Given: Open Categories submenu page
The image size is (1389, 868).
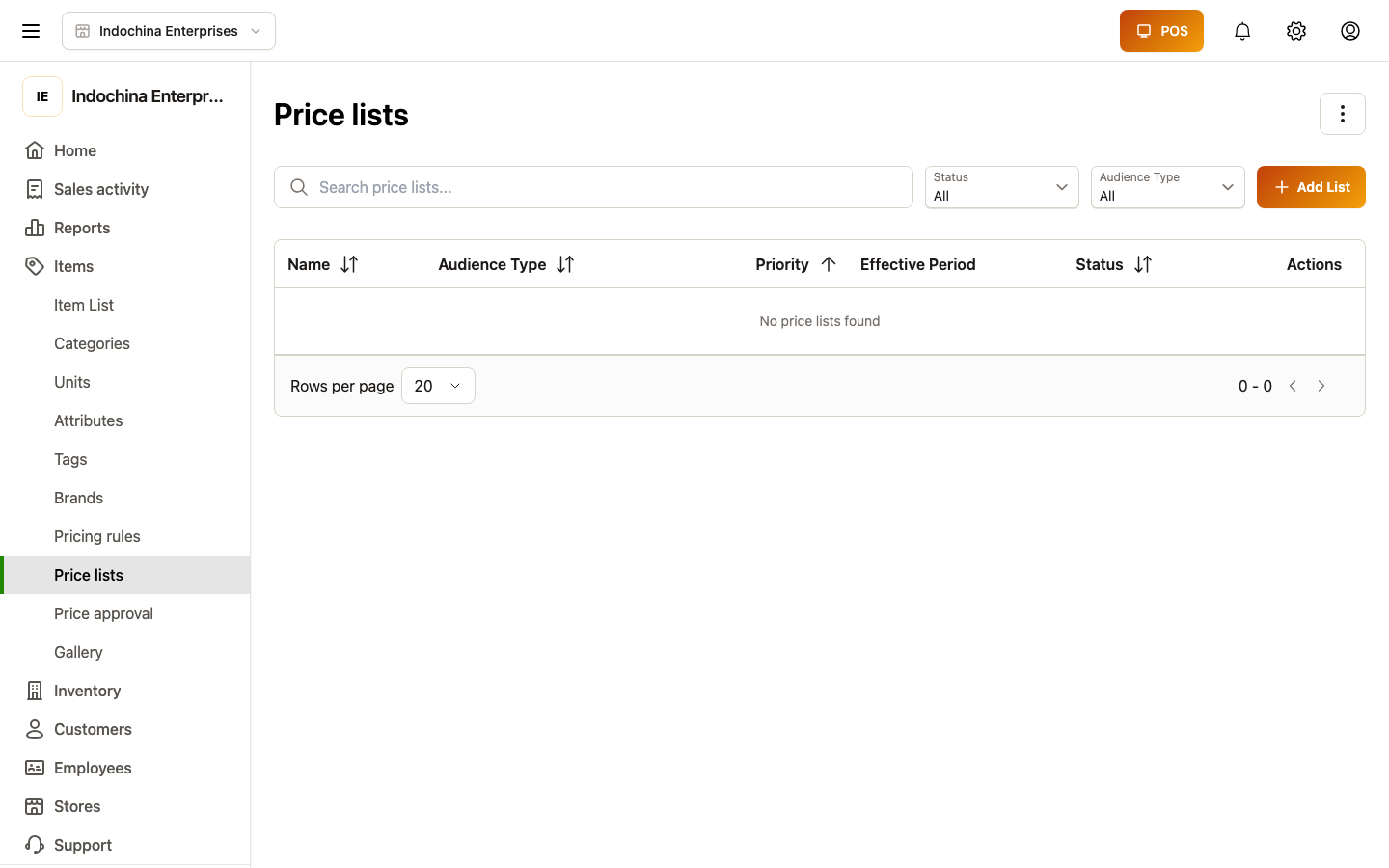Looking at the screenshot, I should point(125,343).
